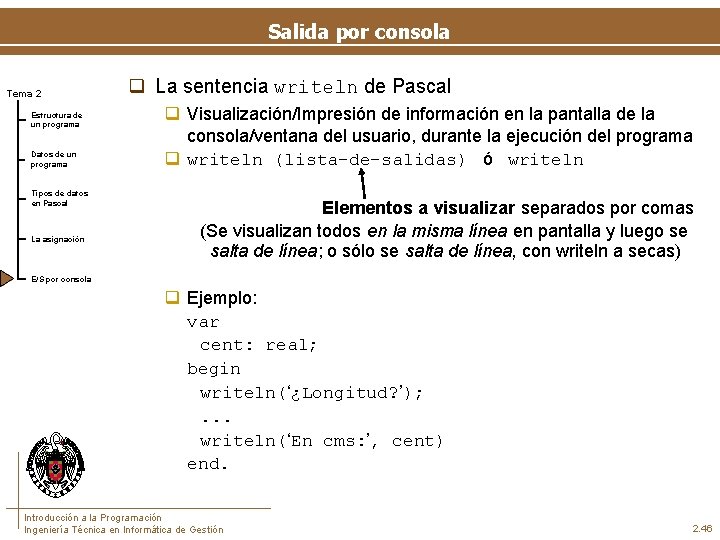
Task: Click the code keyword 'var'
Action: (203, 322)
